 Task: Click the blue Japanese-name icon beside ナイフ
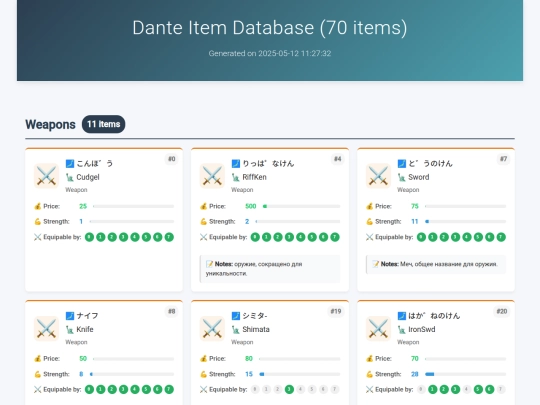[x=70, y=315]
